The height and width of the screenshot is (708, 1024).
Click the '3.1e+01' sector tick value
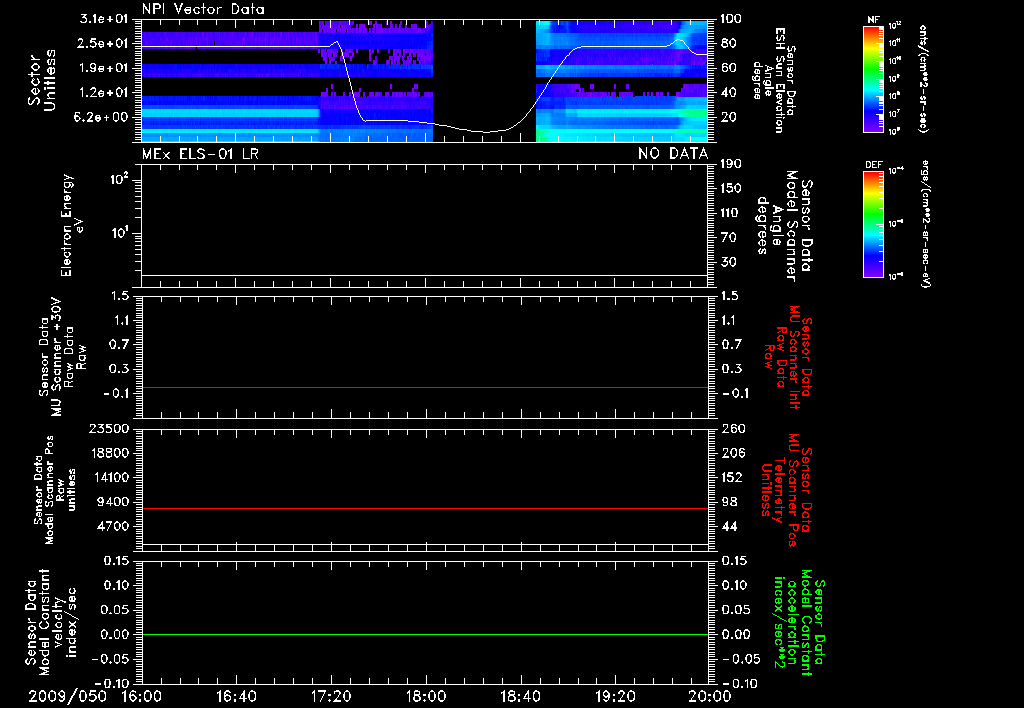(104, 19)
